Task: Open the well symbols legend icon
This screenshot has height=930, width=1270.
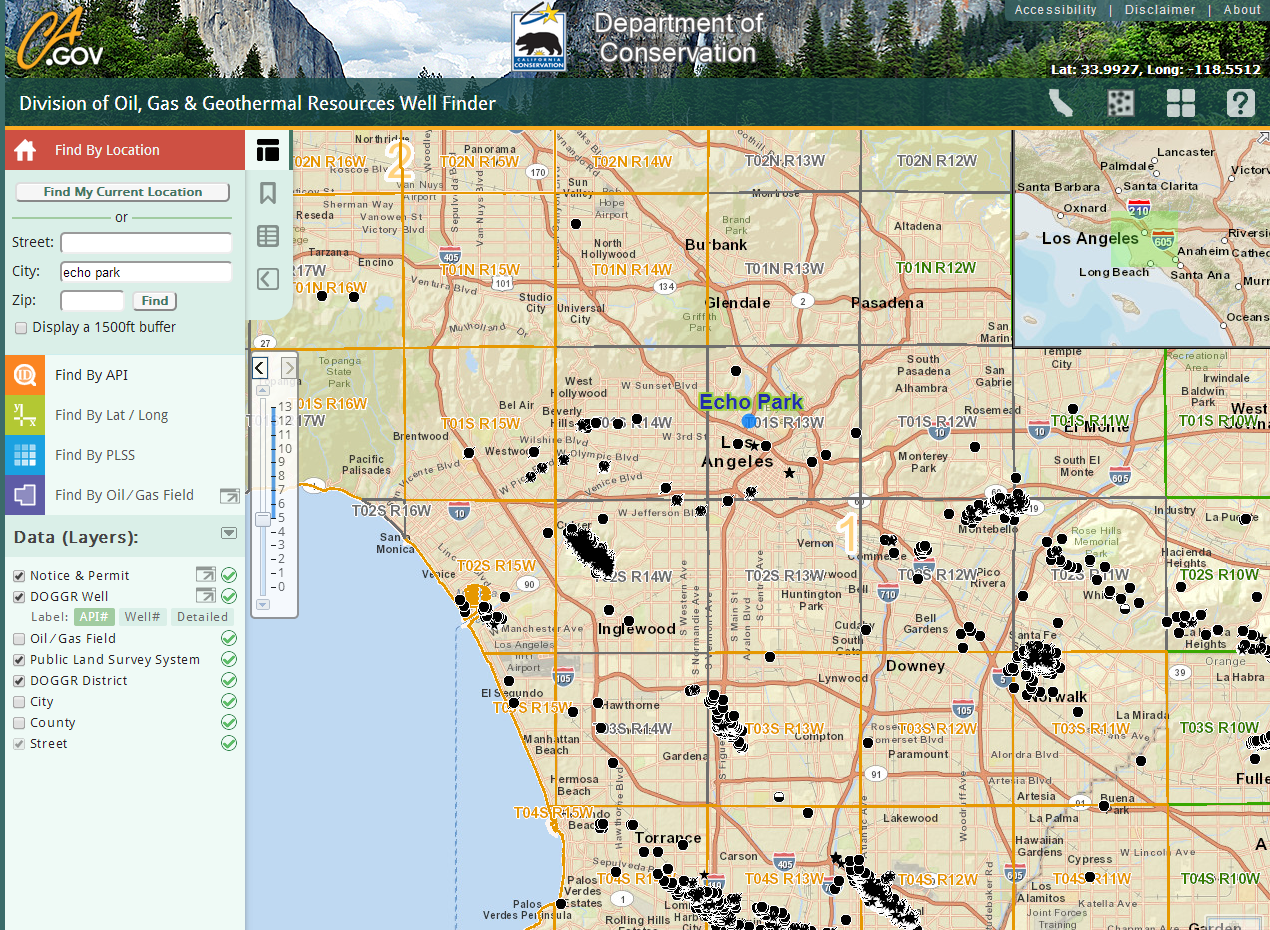Action: (1120, 102)
